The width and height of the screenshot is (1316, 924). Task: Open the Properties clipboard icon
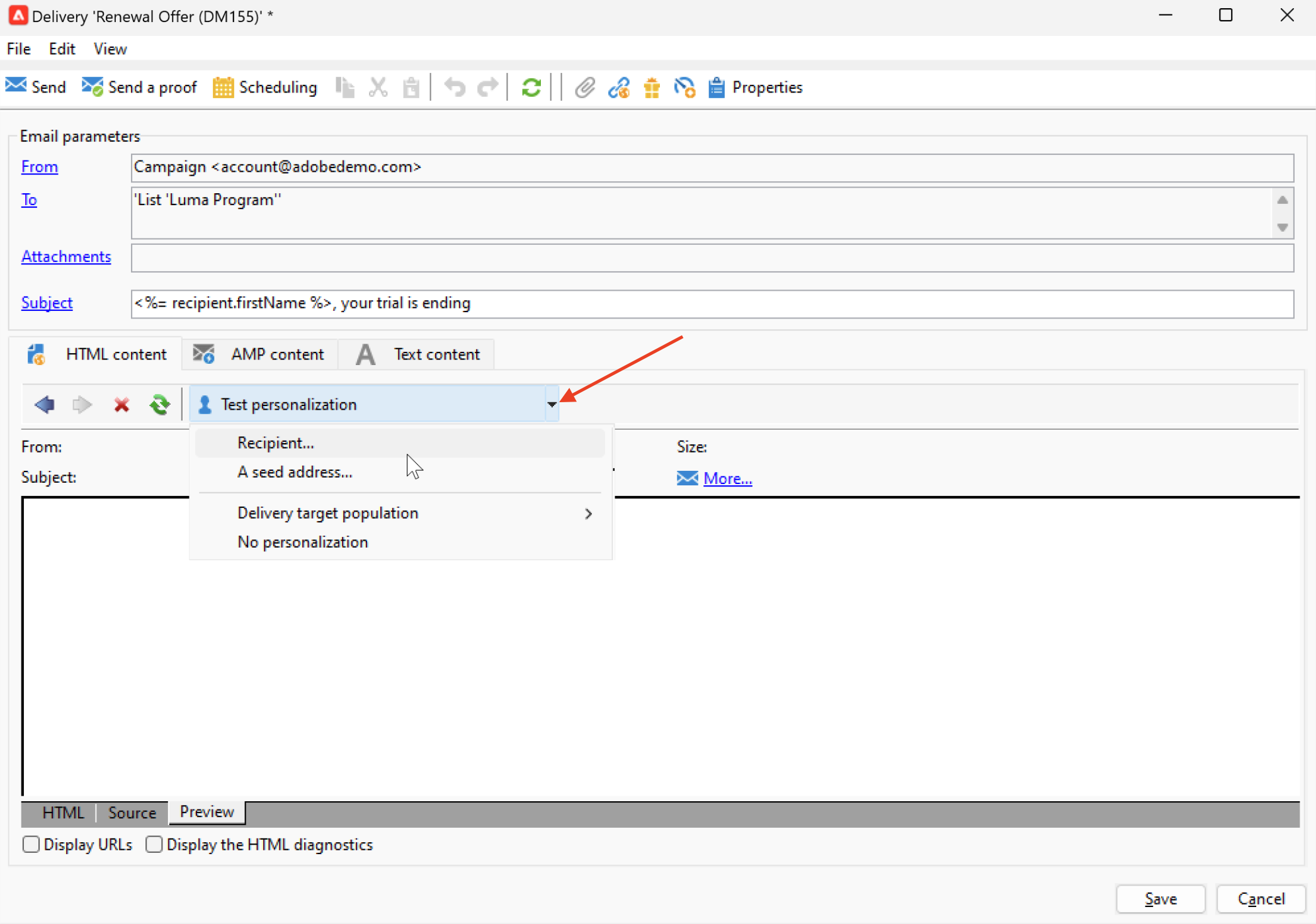tap(716, 87)
